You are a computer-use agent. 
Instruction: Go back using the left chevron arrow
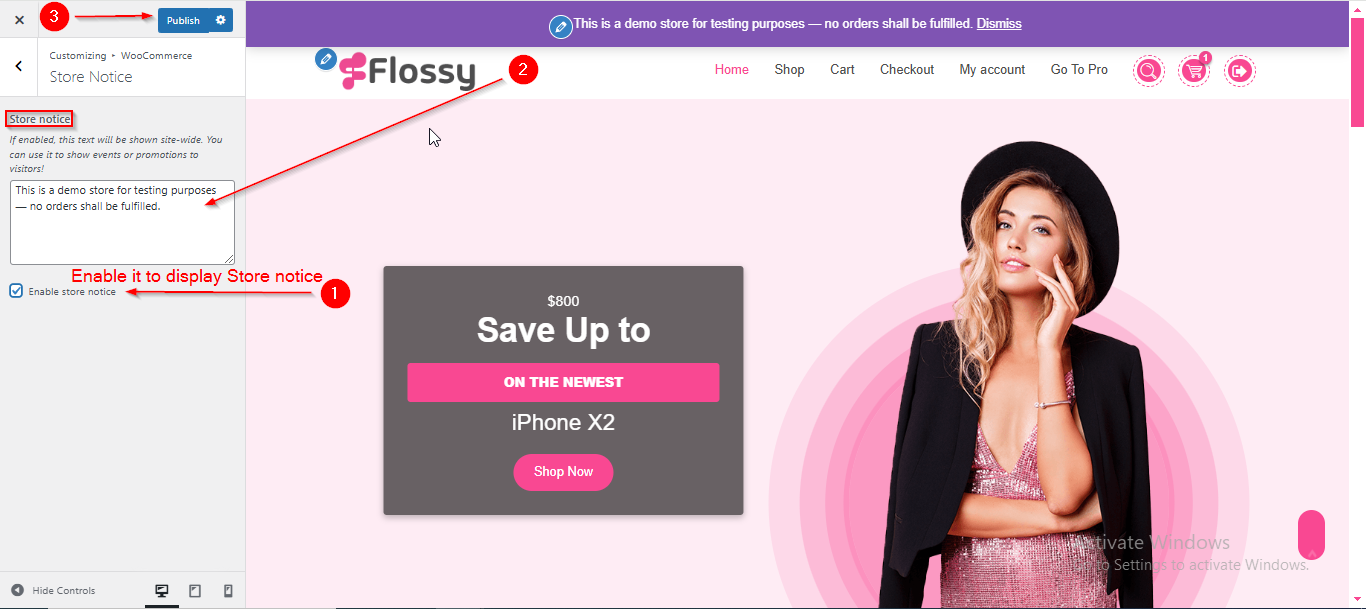click(19, 66)
